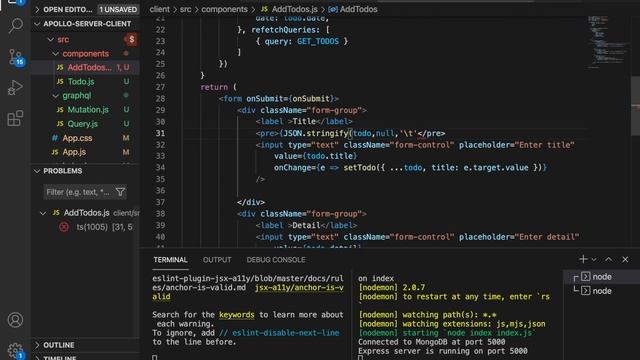
Task: Open Mutation.js in the explorer
Action: click(x=88, y=109)
